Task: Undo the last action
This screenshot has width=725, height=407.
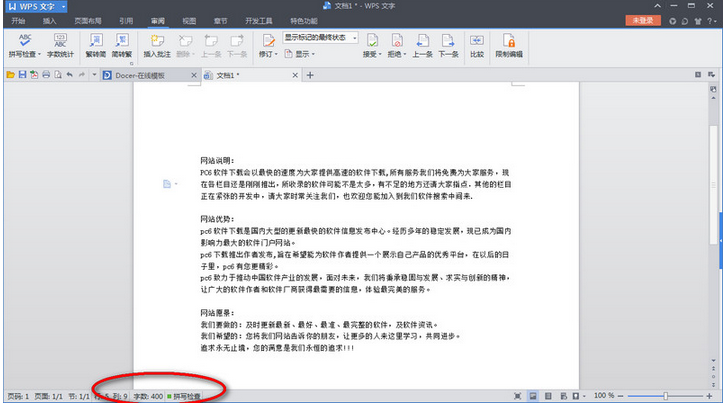Action: click(x=70, y=74)
